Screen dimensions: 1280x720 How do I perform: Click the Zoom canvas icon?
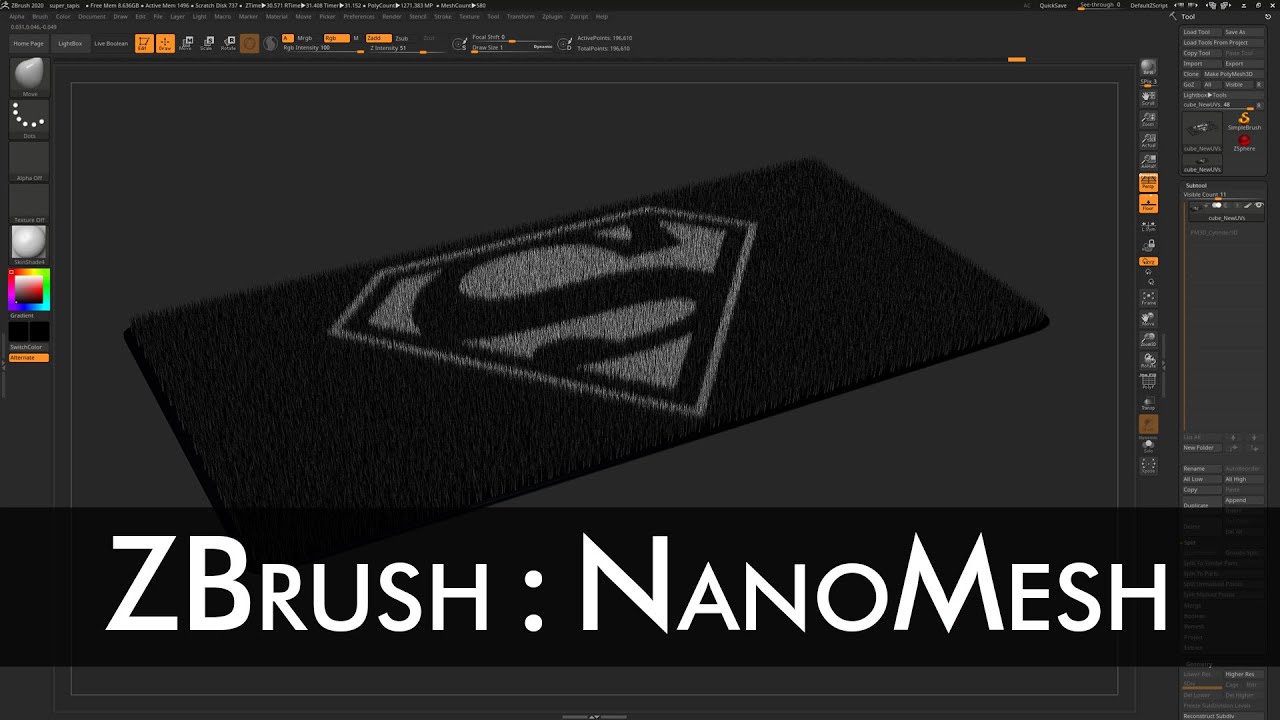click(1148, 119)
